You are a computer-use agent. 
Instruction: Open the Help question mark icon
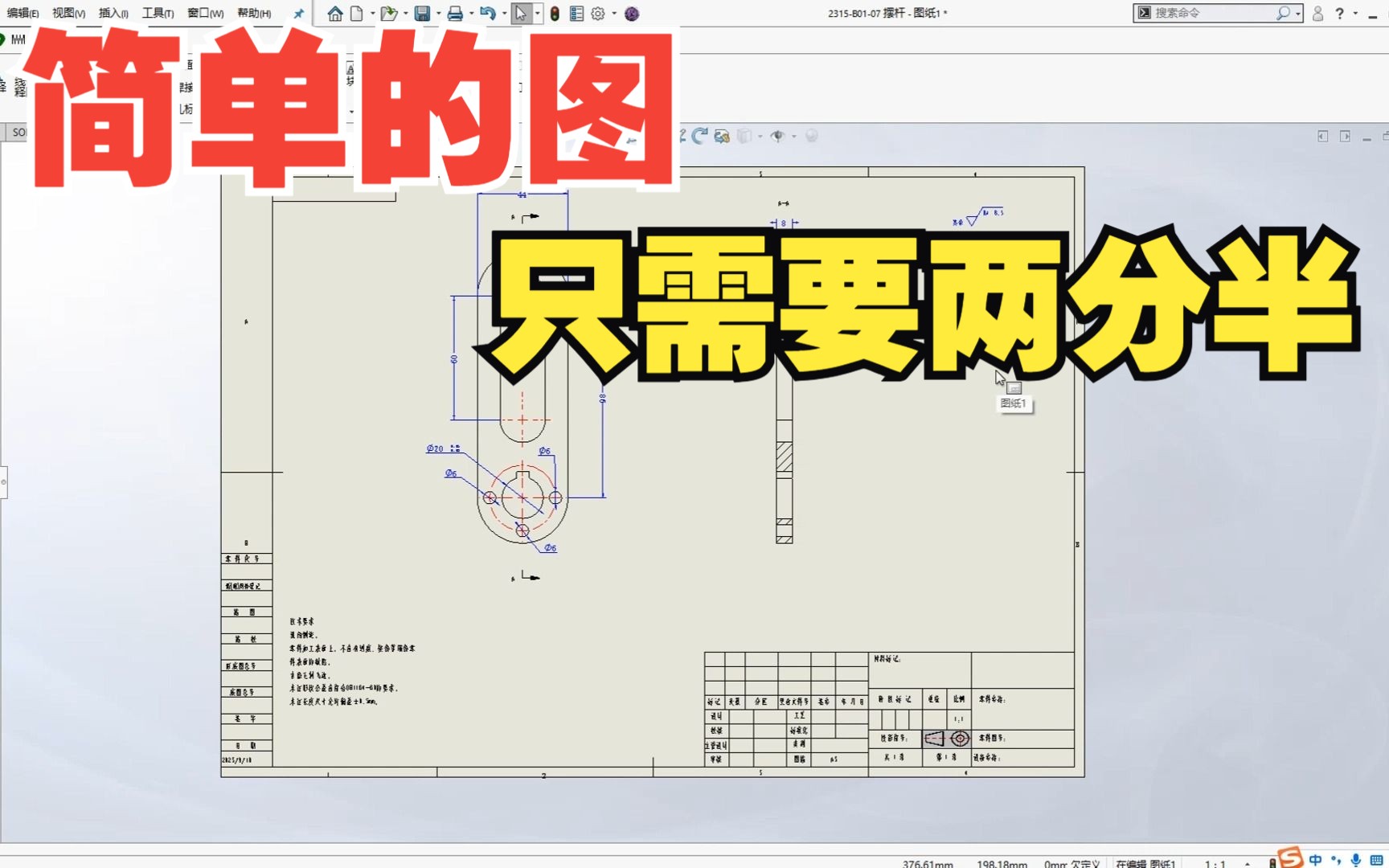[1339, 14]
